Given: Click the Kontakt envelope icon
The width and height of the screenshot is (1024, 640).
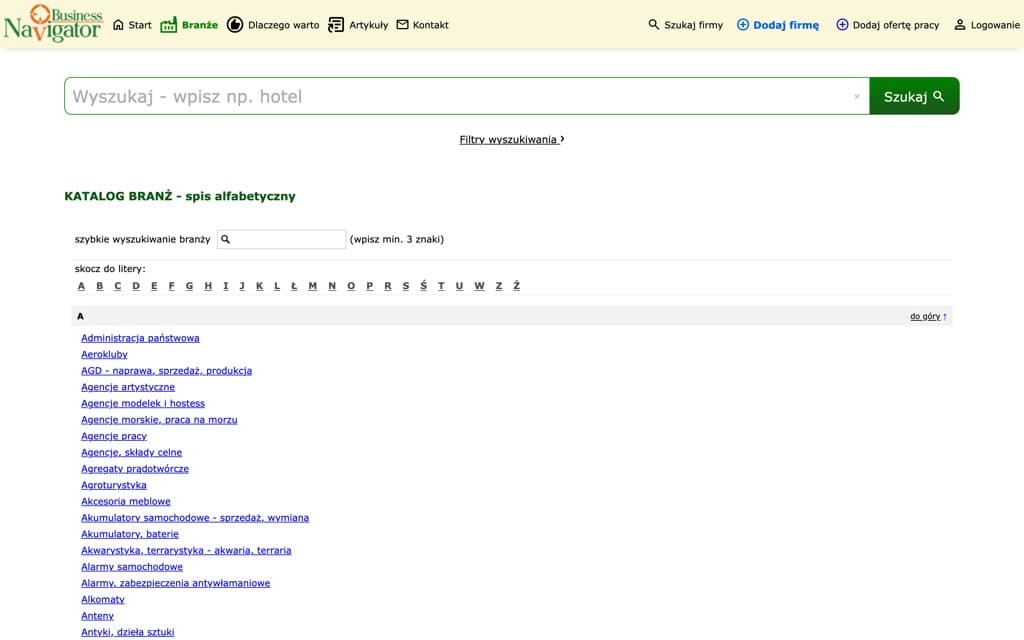Looking at the screenshot, I should tap(402, 24).
